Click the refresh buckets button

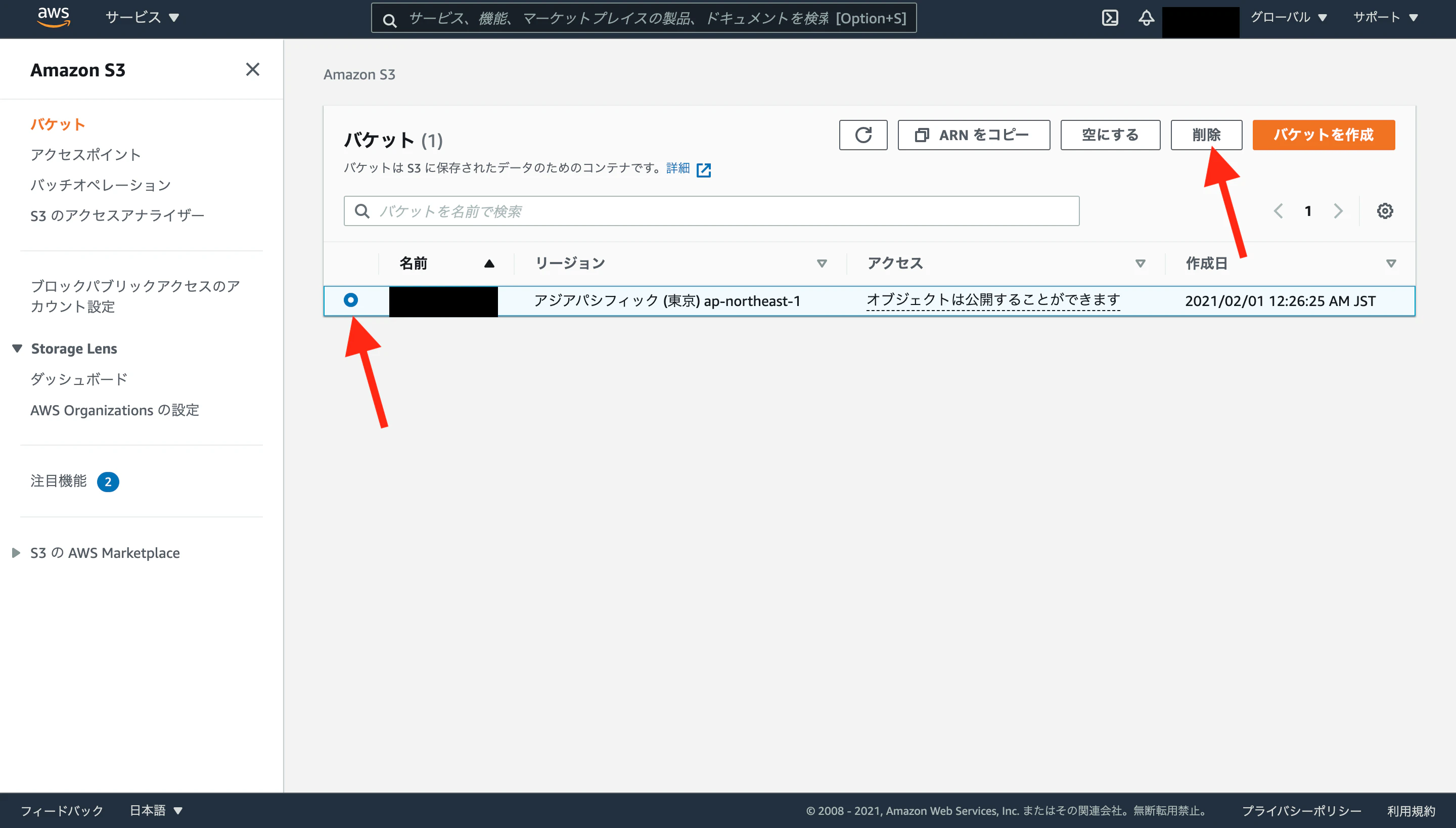[862, 135]
